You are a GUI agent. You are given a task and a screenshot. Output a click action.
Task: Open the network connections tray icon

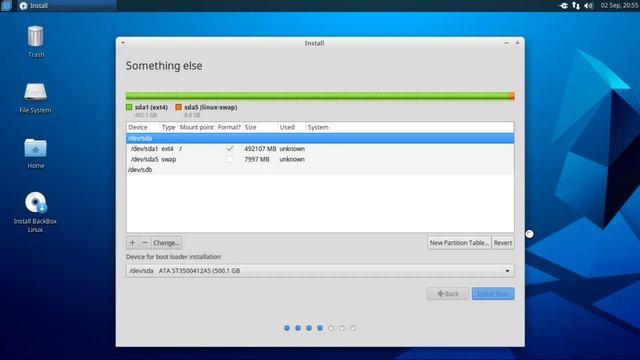[x=576, y=5]
